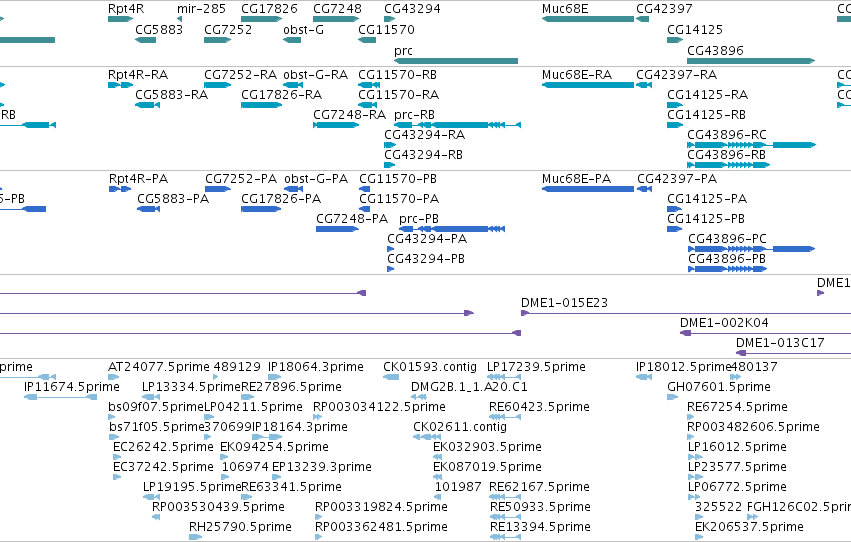Select the GH07601.5prime EST
The width and height of the screenshot is (851, 542).
click(672, 397)
